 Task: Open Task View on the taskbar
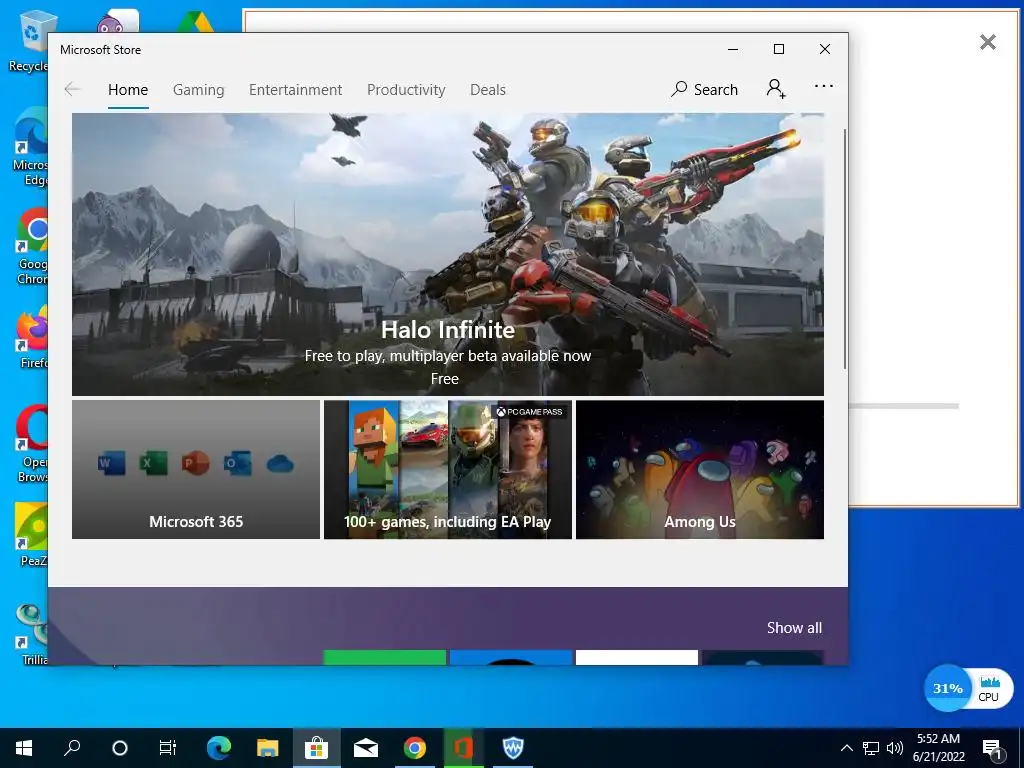click(x=168, y=748)
